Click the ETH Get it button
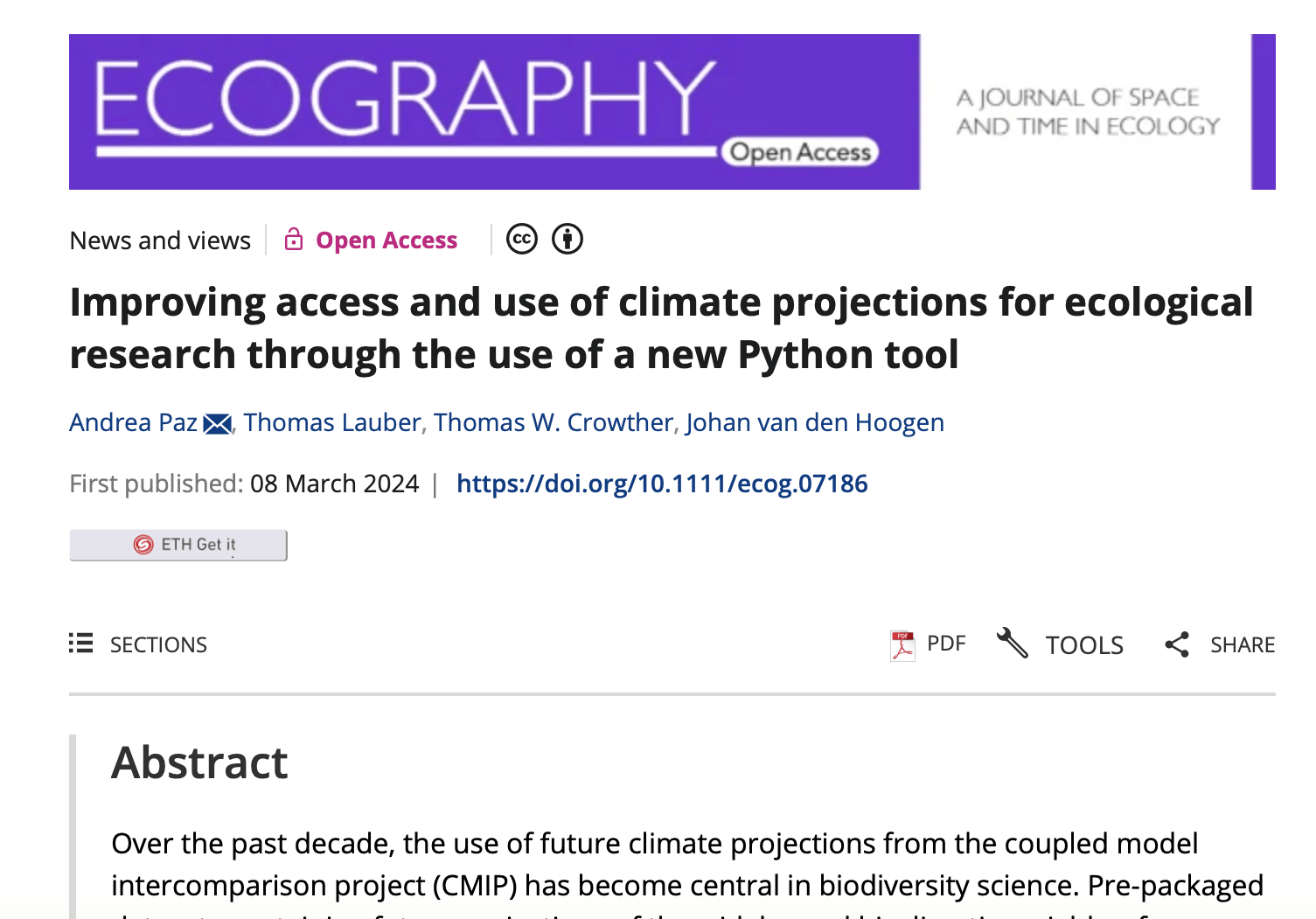The image size is (1316, 919). tap(178, 545)
